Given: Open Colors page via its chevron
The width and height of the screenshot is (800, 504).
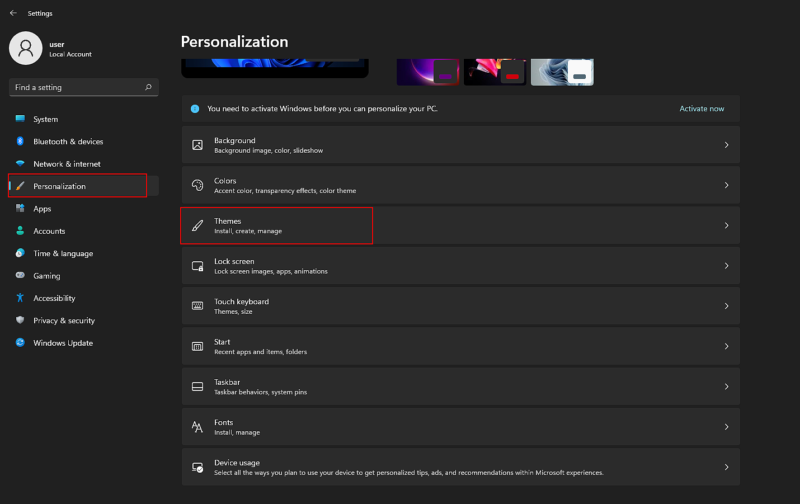Looking at the screenshot, I should click(x=727, y=185).
